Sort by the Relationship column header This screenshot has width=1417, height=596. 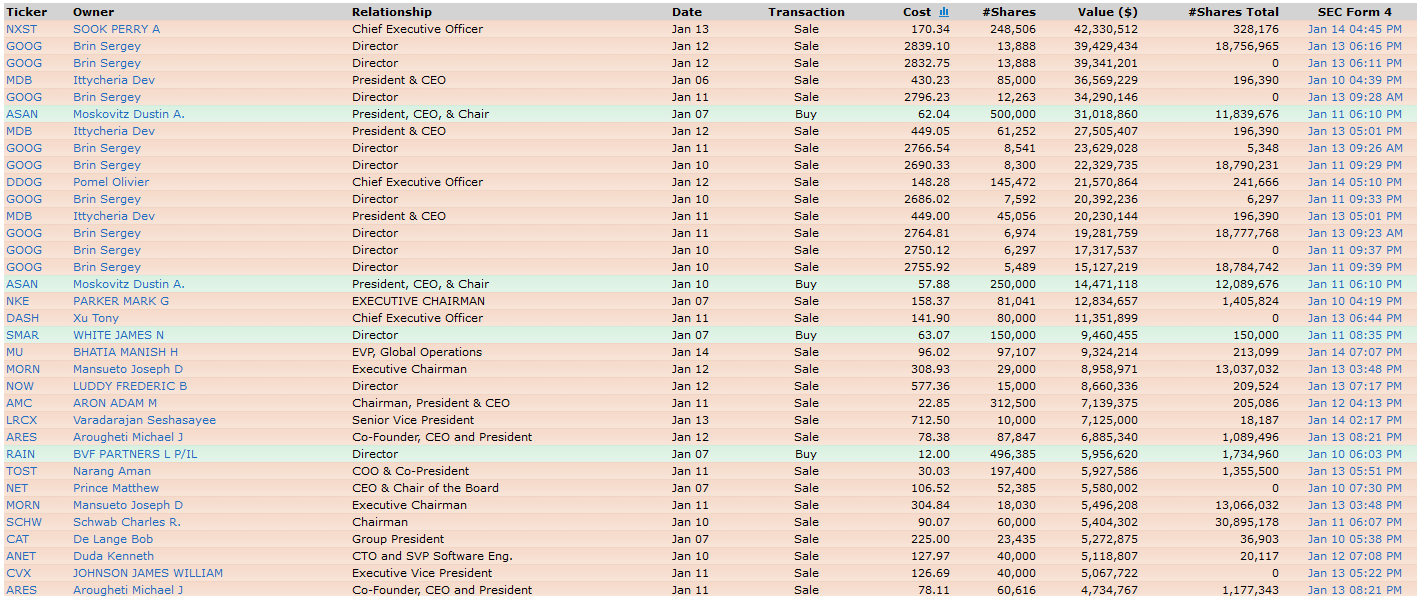pos(392,12)
